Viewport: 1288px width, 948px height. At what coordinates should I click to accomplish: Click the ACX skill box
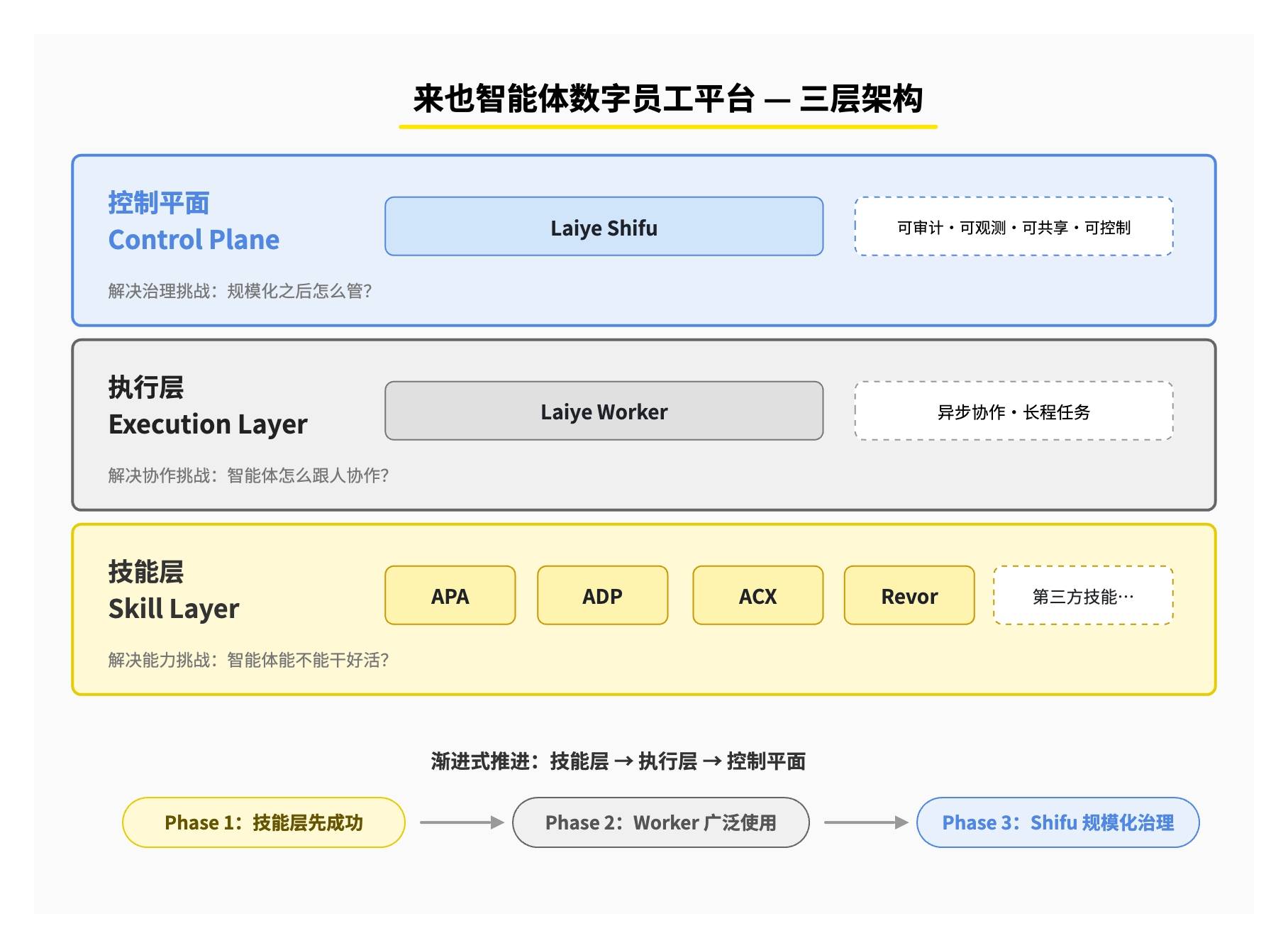point(757,595)
